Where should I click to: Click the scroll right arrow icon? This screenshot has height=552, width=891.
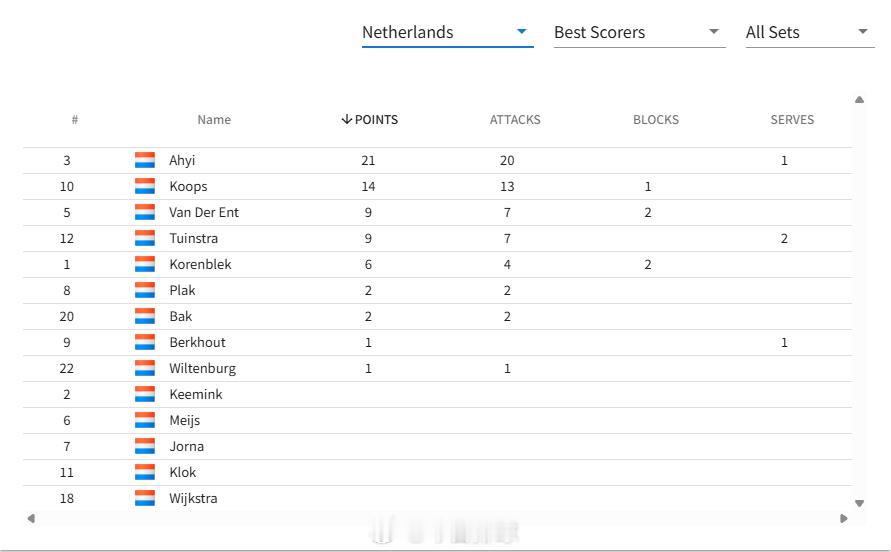click(844, 518)
